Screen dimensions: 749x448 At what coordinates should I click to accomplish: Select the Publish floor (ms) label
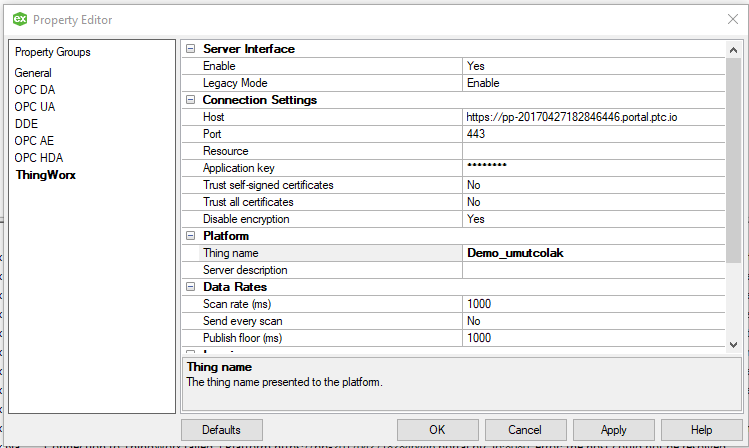[x=243, y=338]
